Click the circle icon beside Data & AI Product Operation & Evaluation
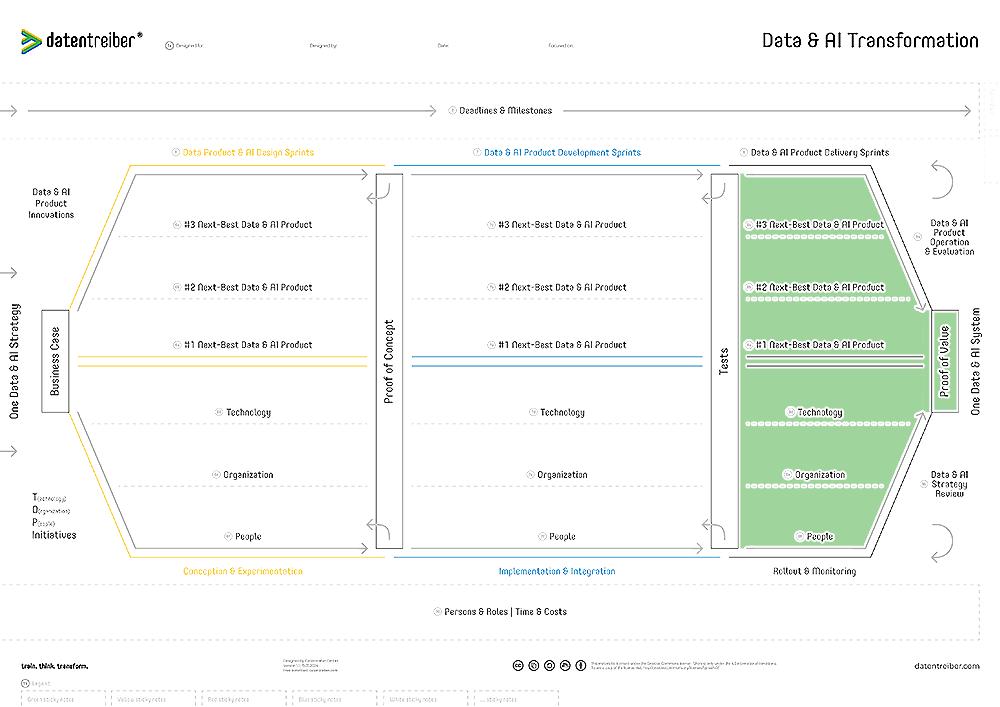This screenshot has height=707, width=1000. 918,237
